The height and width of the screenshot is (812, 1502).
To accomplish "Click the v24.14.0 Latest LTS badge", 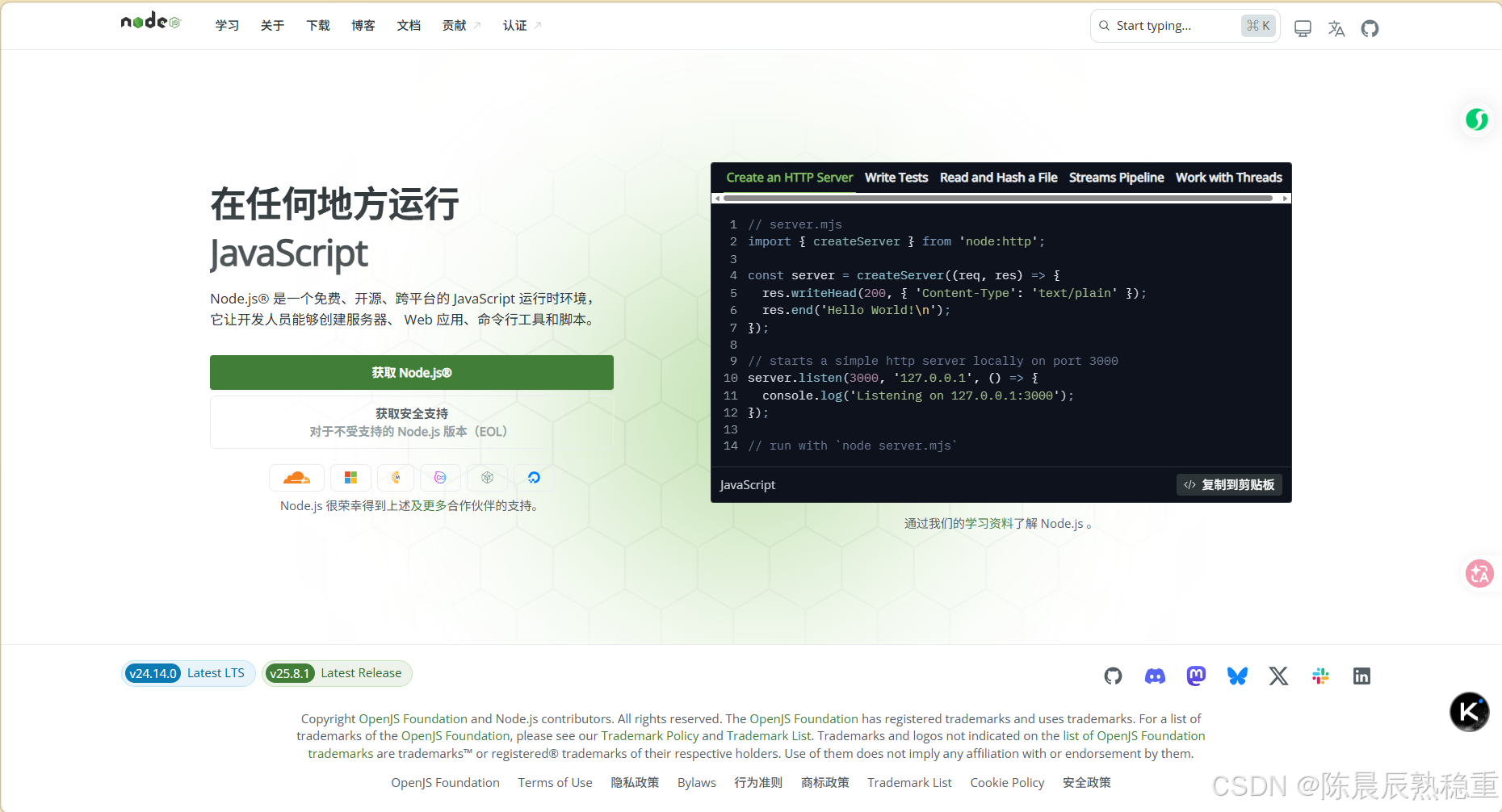I will pyautogui.click(x=187, y=673).
